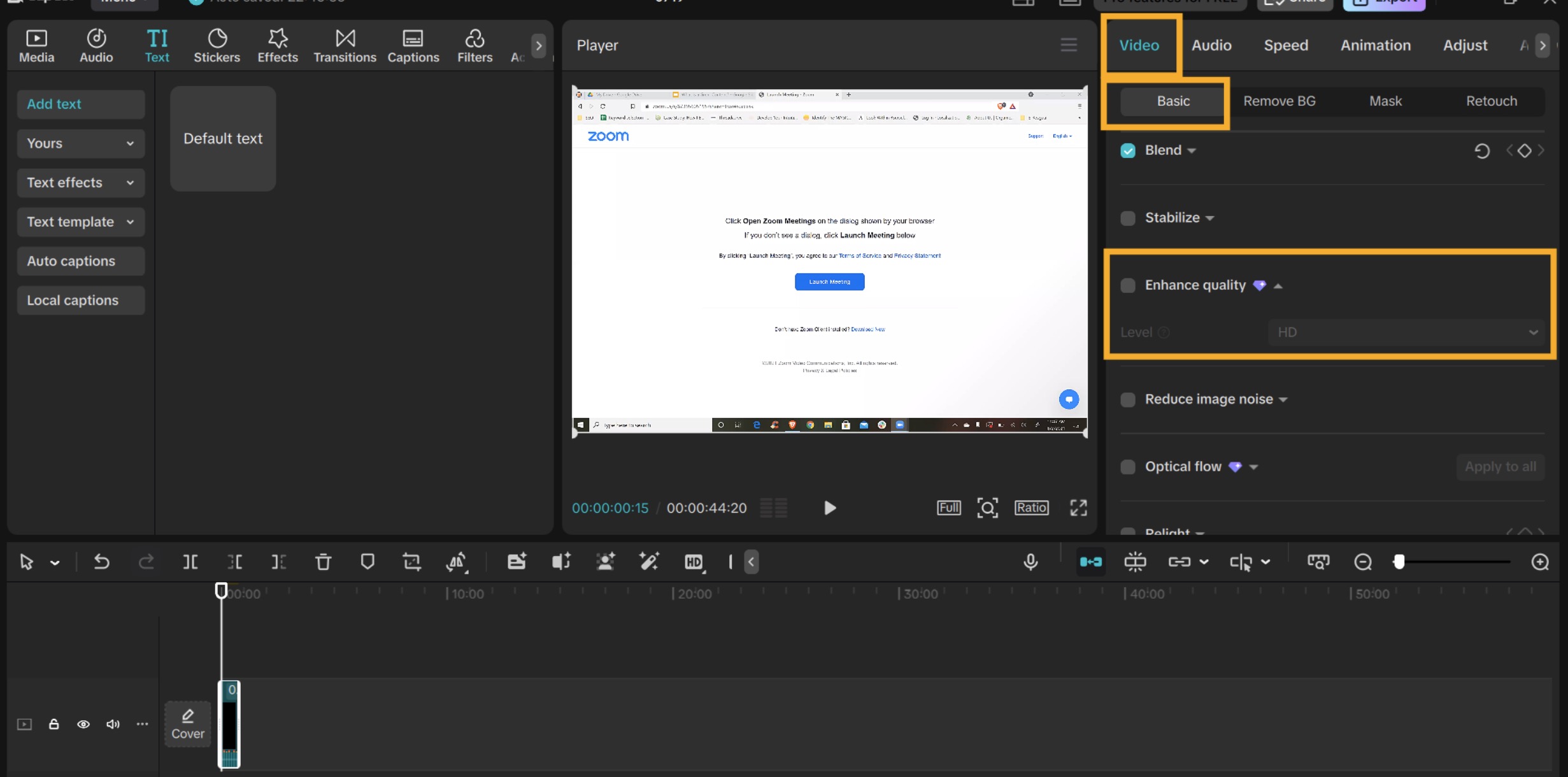Image resolution: width=1568 pixels, height=777 pixels.
Task: Click the timeline zoom slider handle
Action: click(1399, 562)
